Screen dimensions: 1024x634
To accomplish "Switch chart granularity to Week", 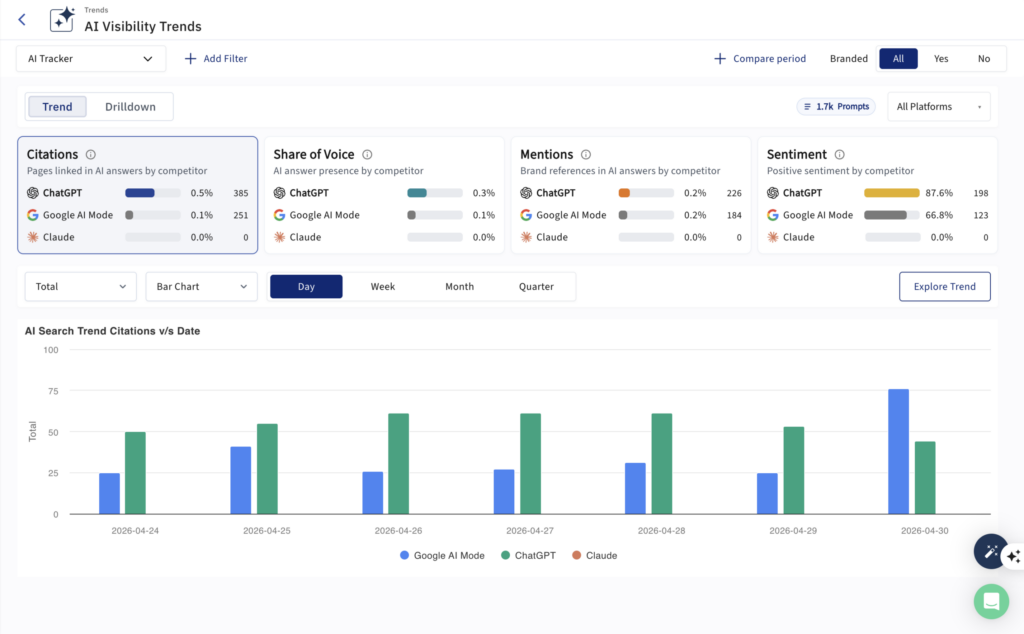I will pos(383,287).
